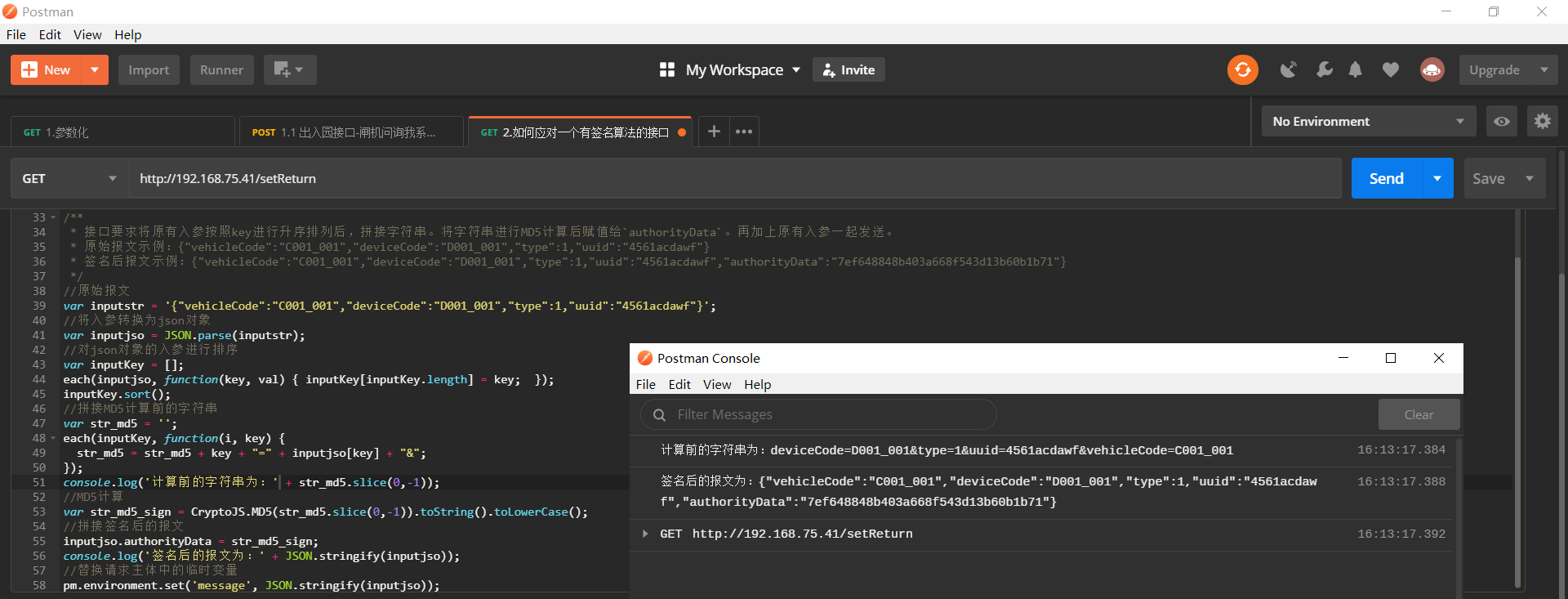The image size is (1568, 599).
Task: Click the Filter Messages search field
Action: point(825,415)
